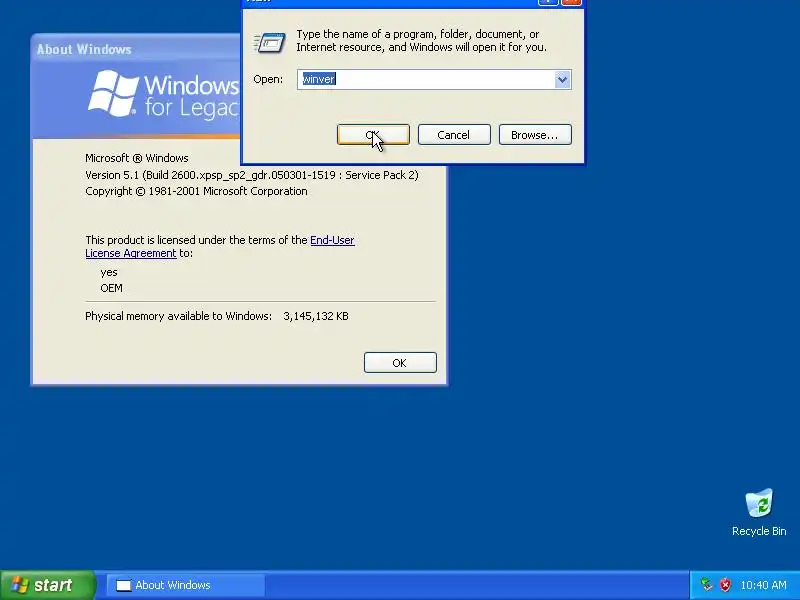Click the About Windows title bar

click(135, 49)
